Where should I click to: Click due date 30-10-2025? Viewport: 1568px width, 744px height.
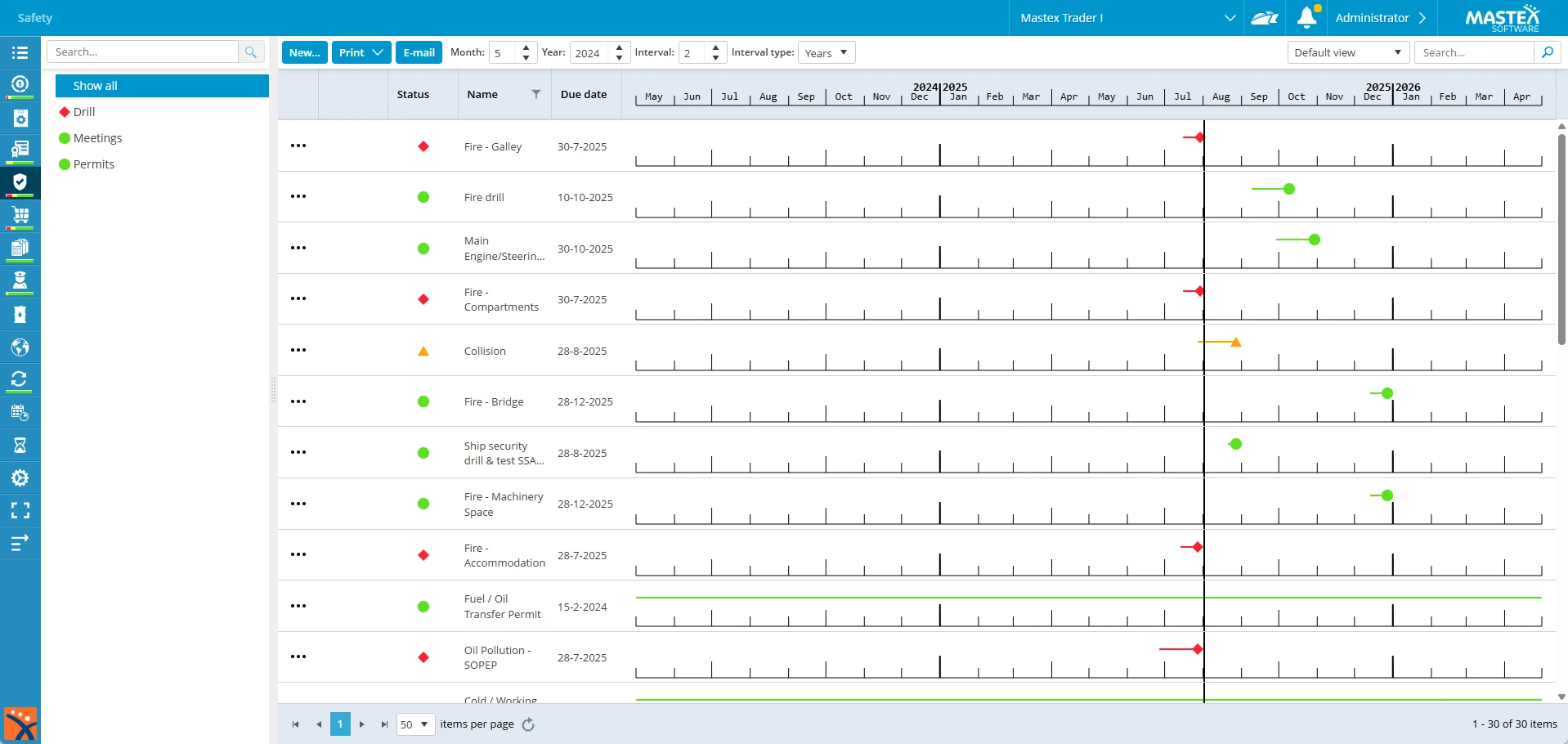click(x=585, y=249)
